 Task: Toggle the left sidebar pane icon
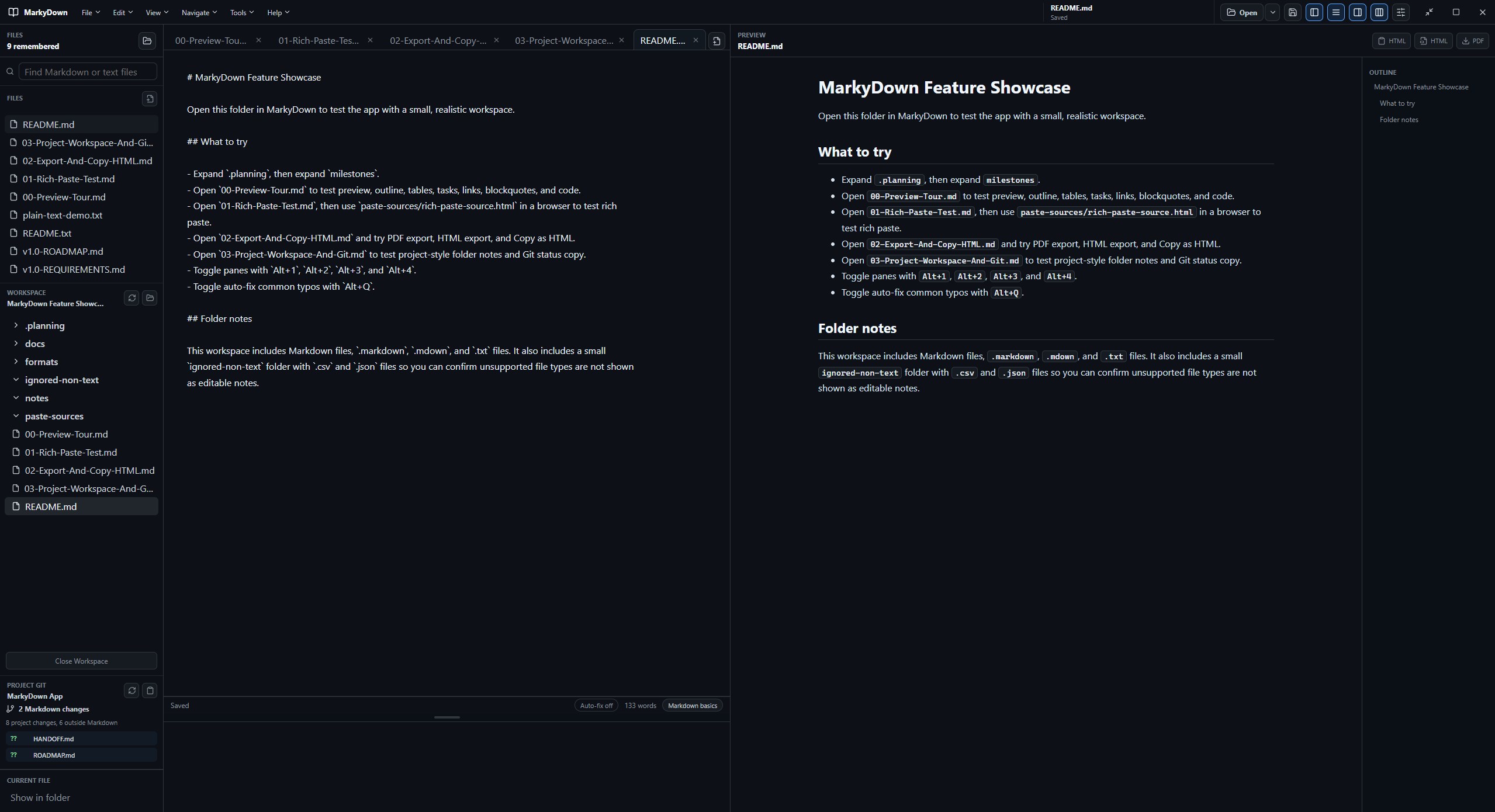[1314, 12]
